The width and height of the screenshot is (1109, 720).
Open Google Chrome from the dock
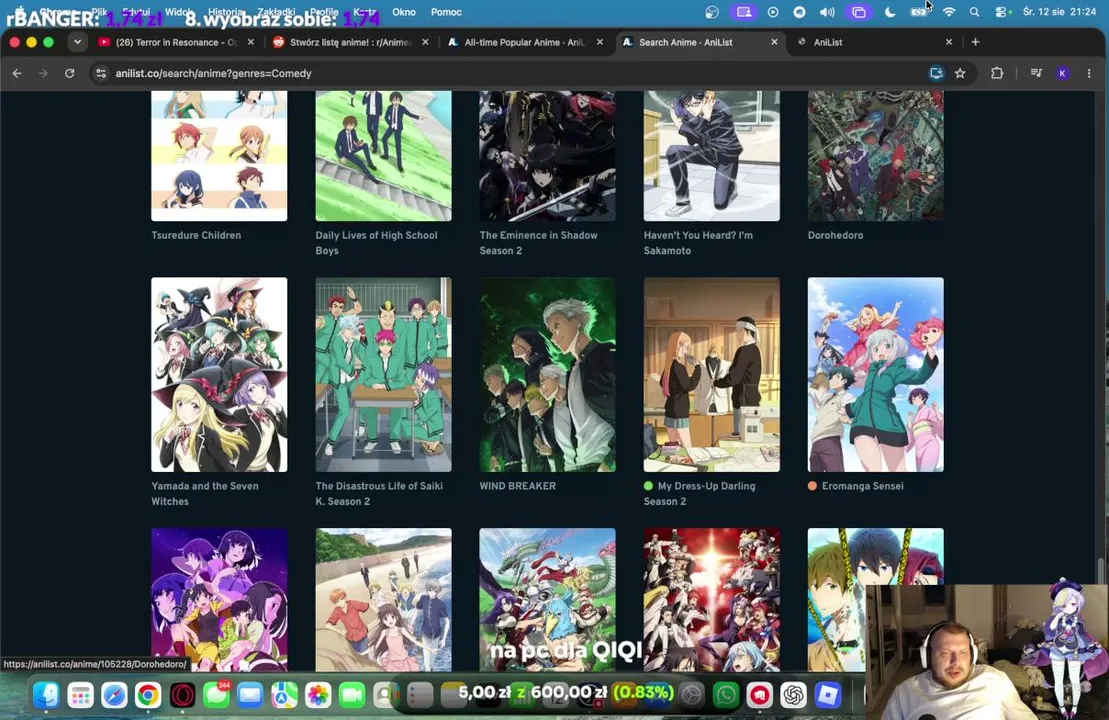coord(148,695)
